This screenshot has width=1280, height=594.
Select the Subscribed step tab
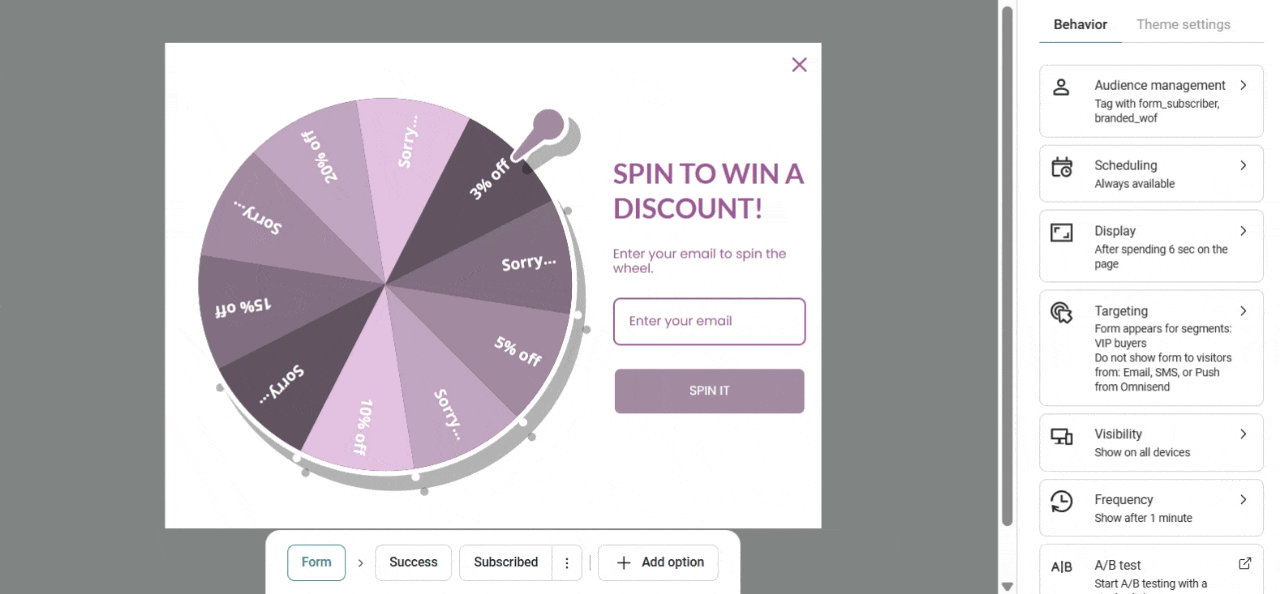pos(506,562)
